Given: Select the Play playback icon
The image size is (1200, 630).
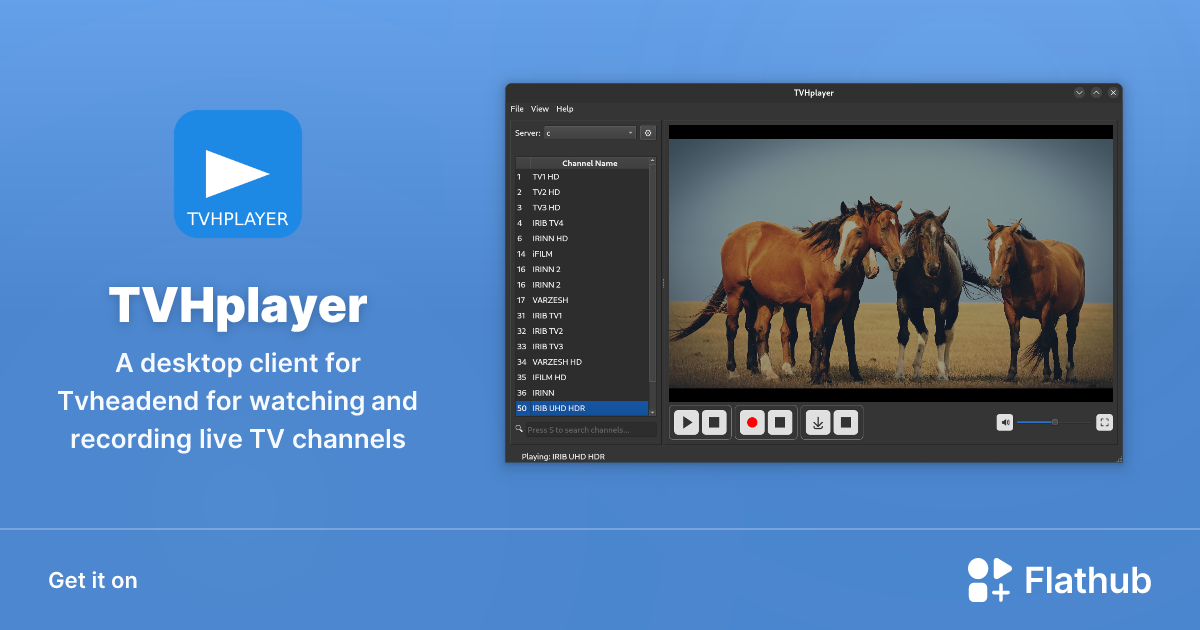Looking at the screenshot, I should 687,423.
